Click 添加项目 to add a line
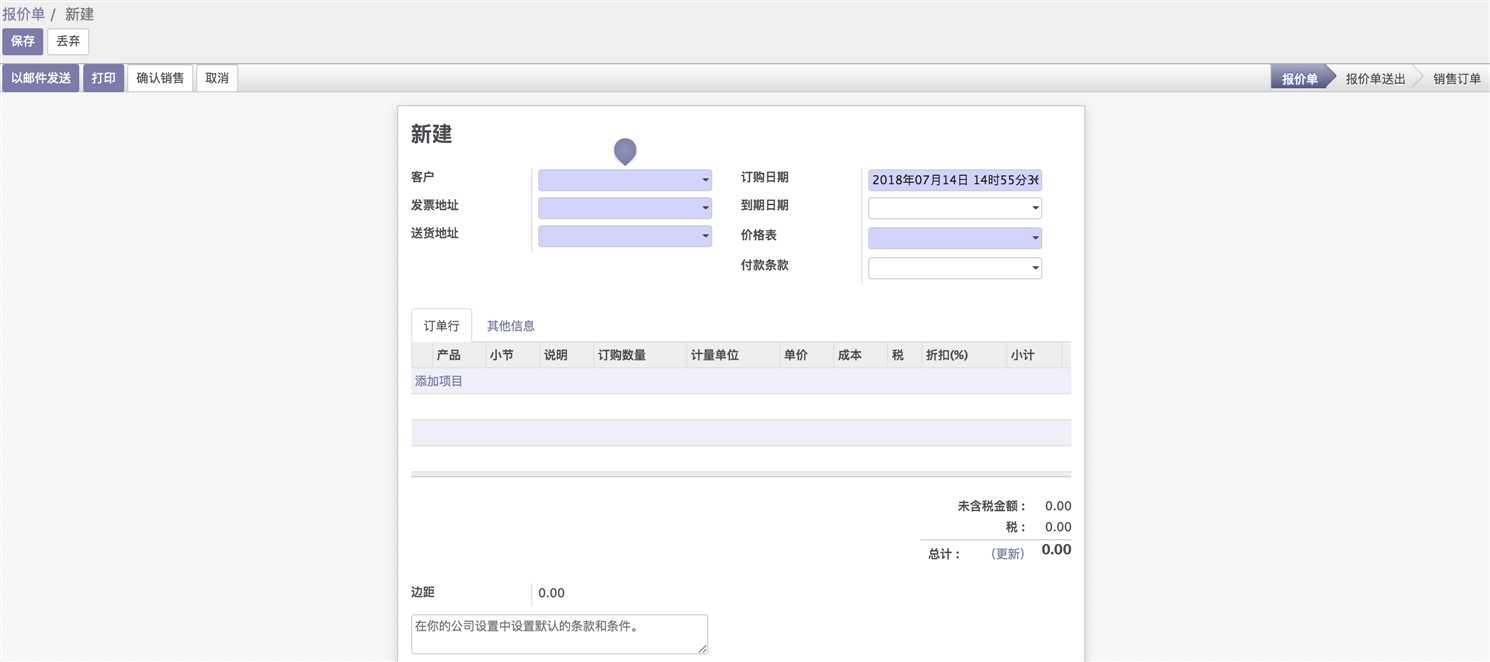The image size is (1490, 662). click(439, 381)
